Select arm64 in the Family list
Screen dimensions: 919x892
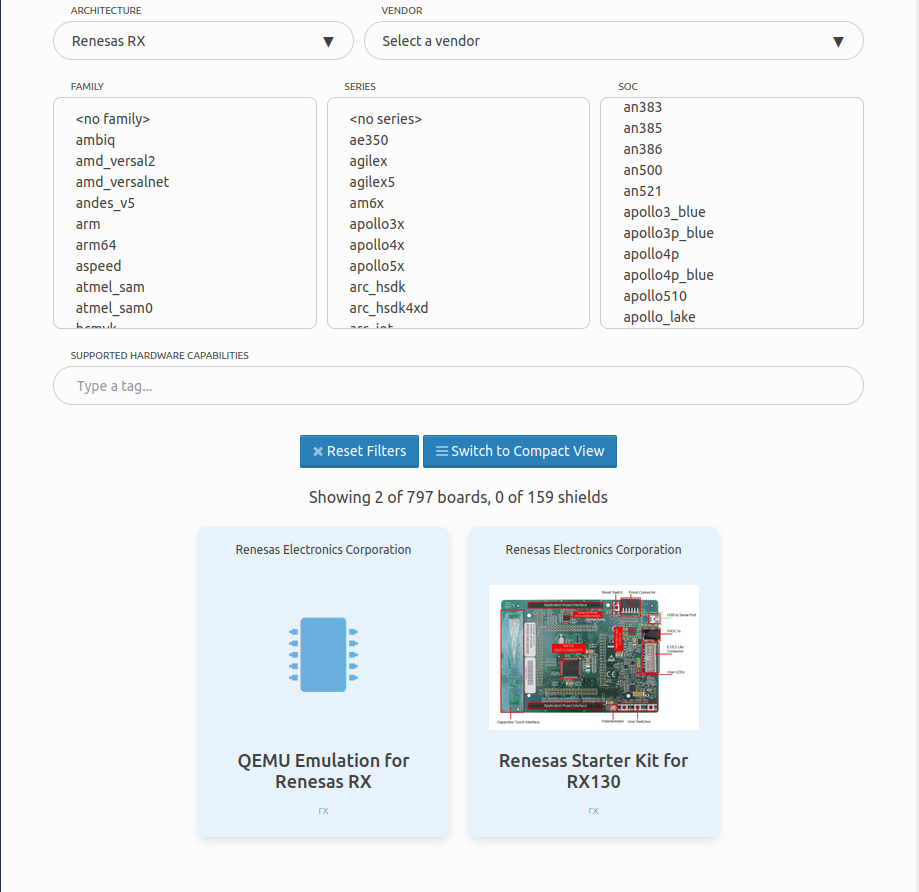96,245
